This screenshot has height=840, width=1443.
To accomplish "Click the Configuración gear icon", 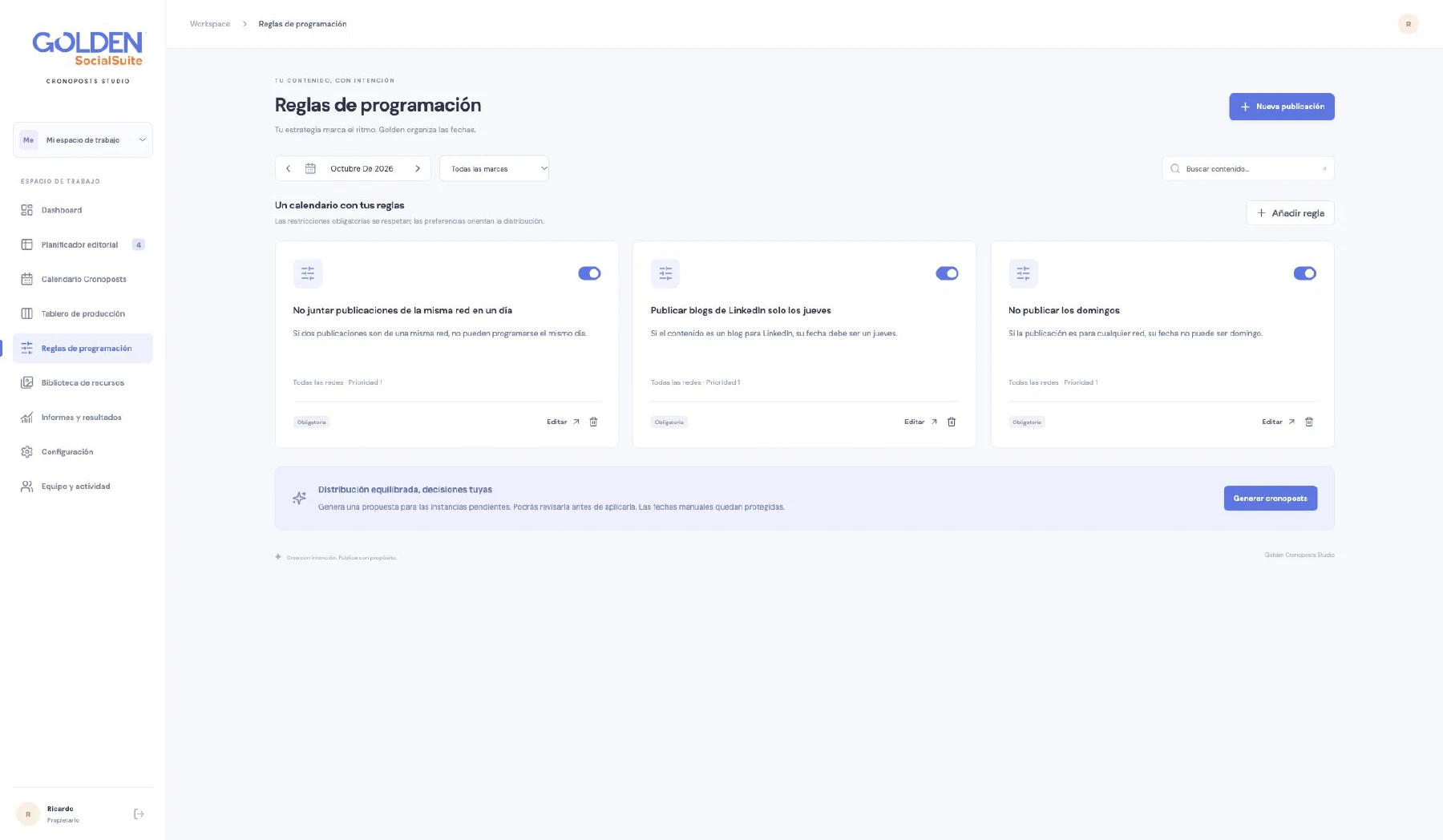I will tap(26, 451).
